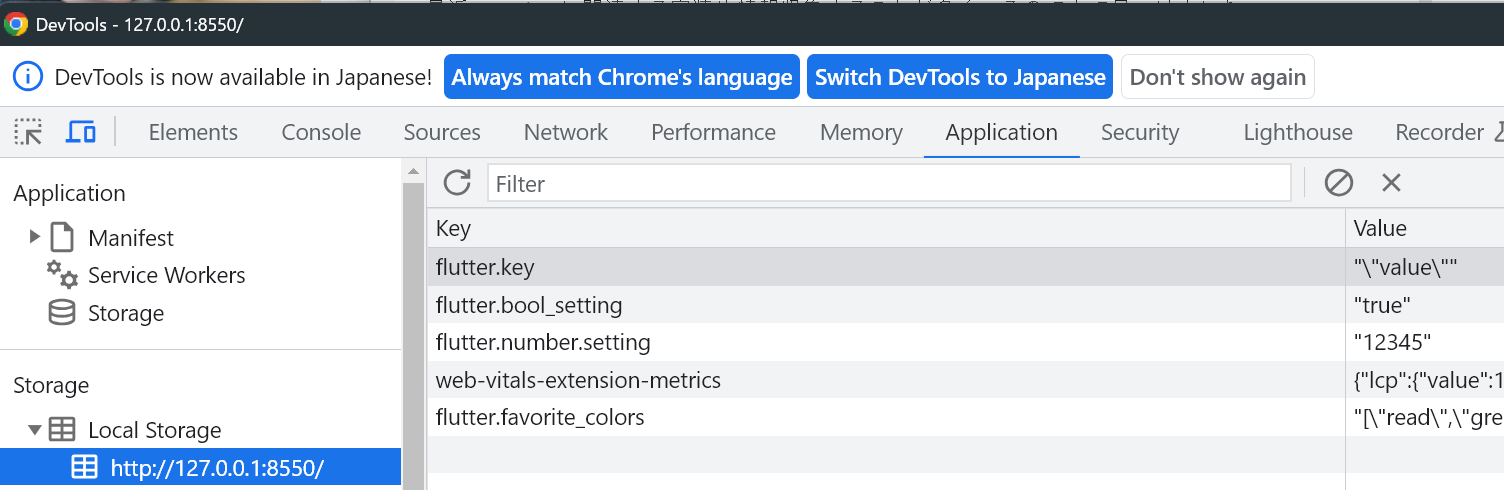
Task: Expand the Manifest tree arrow
Action: (x=35, y=237)
